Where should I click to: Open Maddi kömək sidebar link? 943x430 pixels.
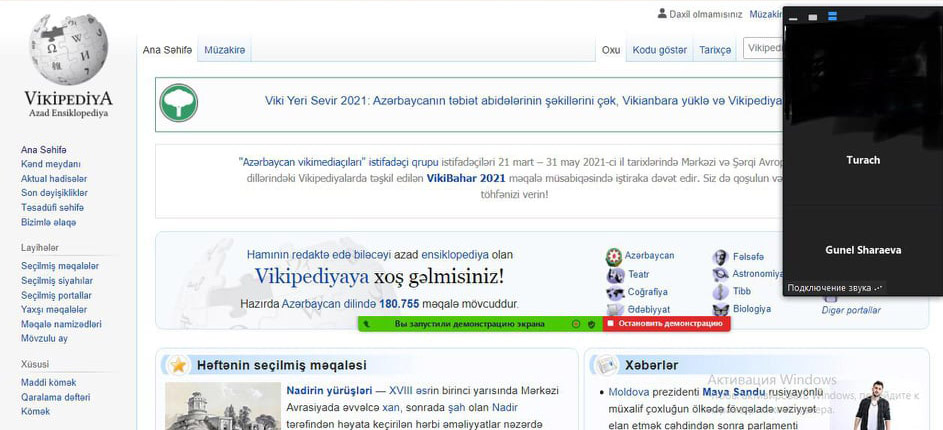pyautogui.click(x=48, y=382)
